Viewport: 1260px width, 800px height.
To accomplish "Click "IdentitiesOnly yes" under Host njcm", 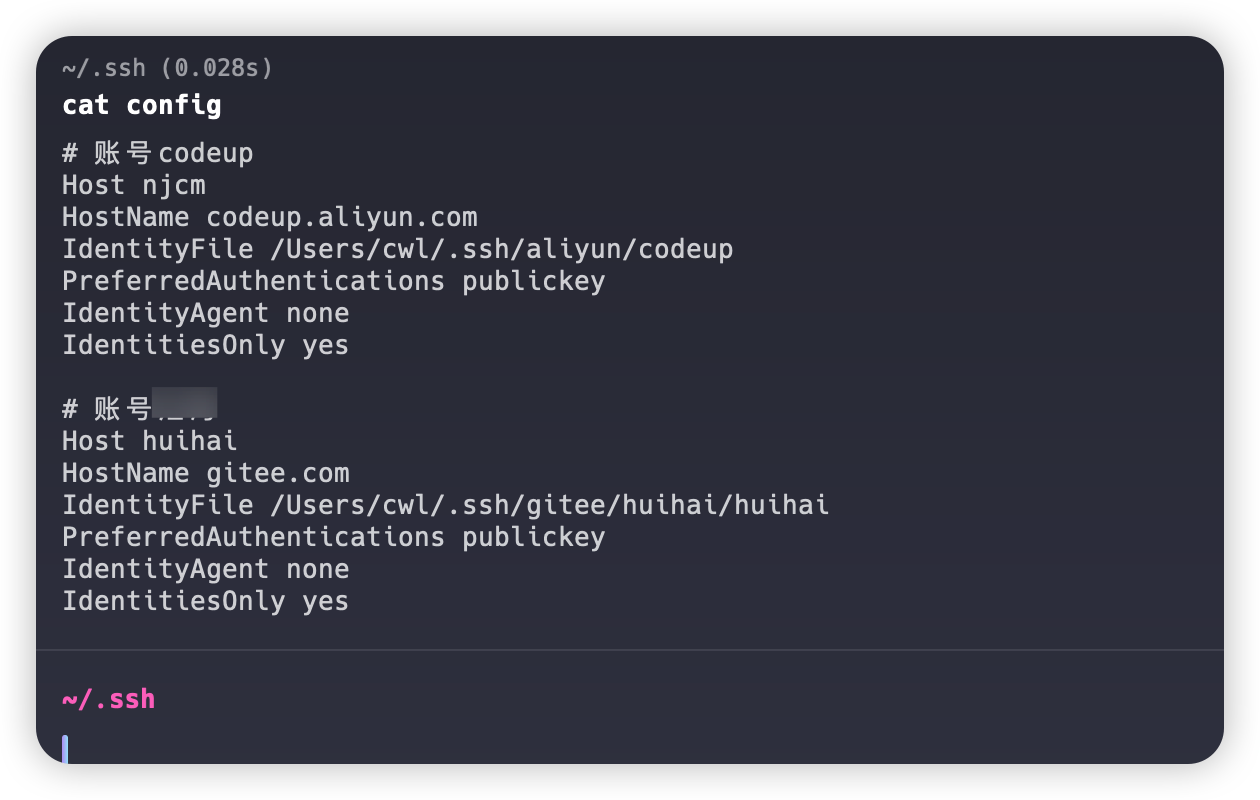I will coord(205,345).
